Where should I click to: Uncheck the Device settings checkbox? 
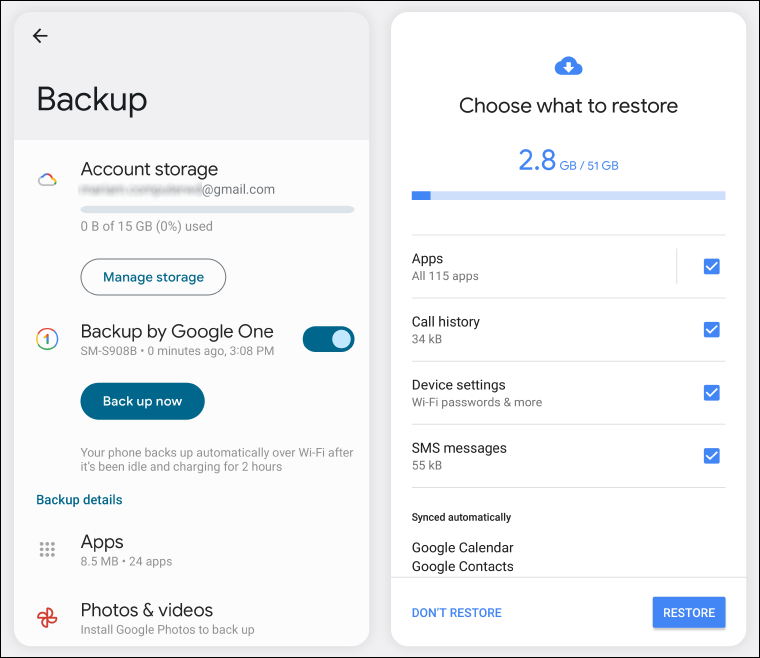tap(711, 392)
